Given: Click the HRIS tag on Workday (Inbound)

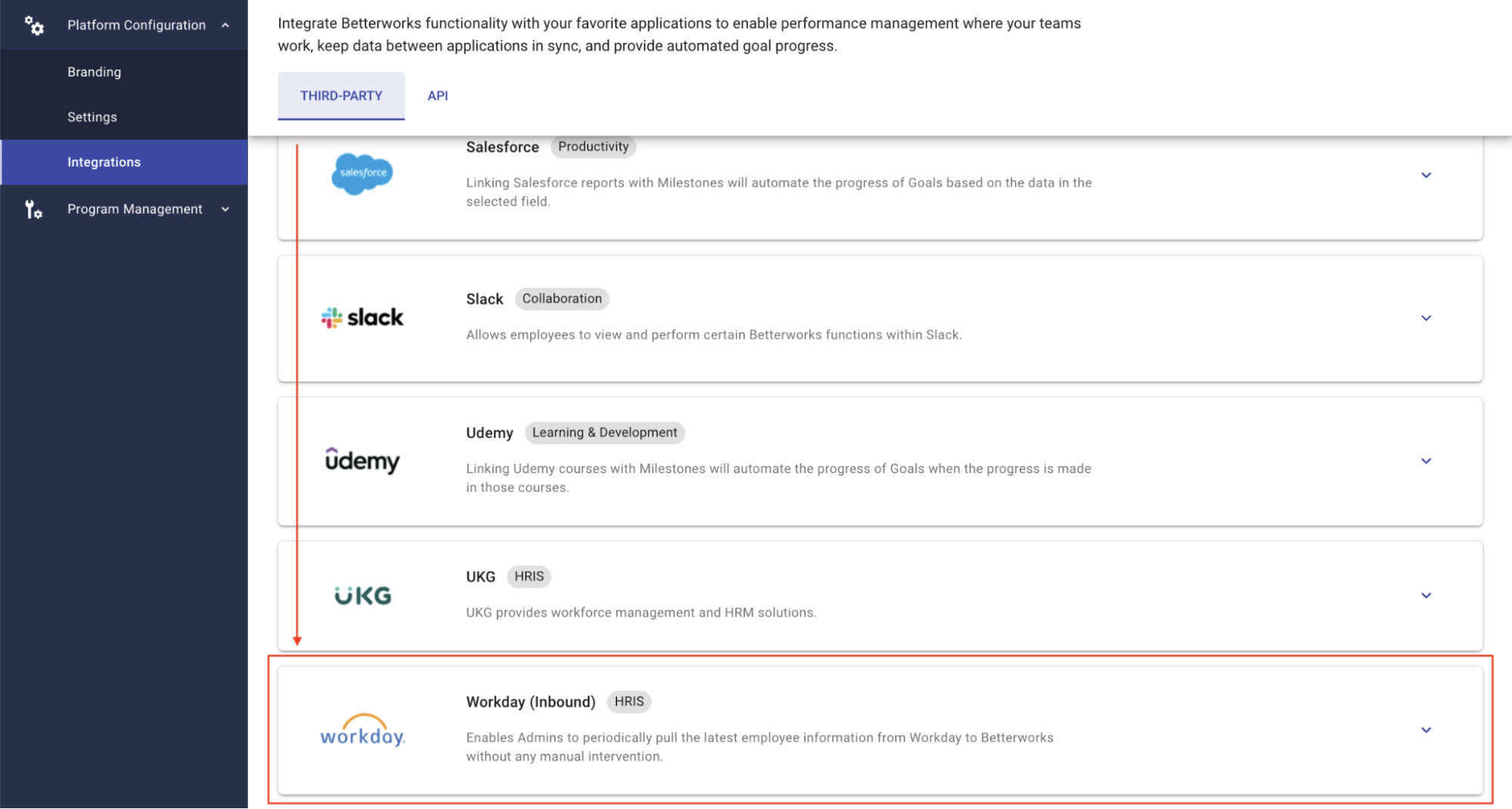Looking at the screenshot, I should [629, 702].
